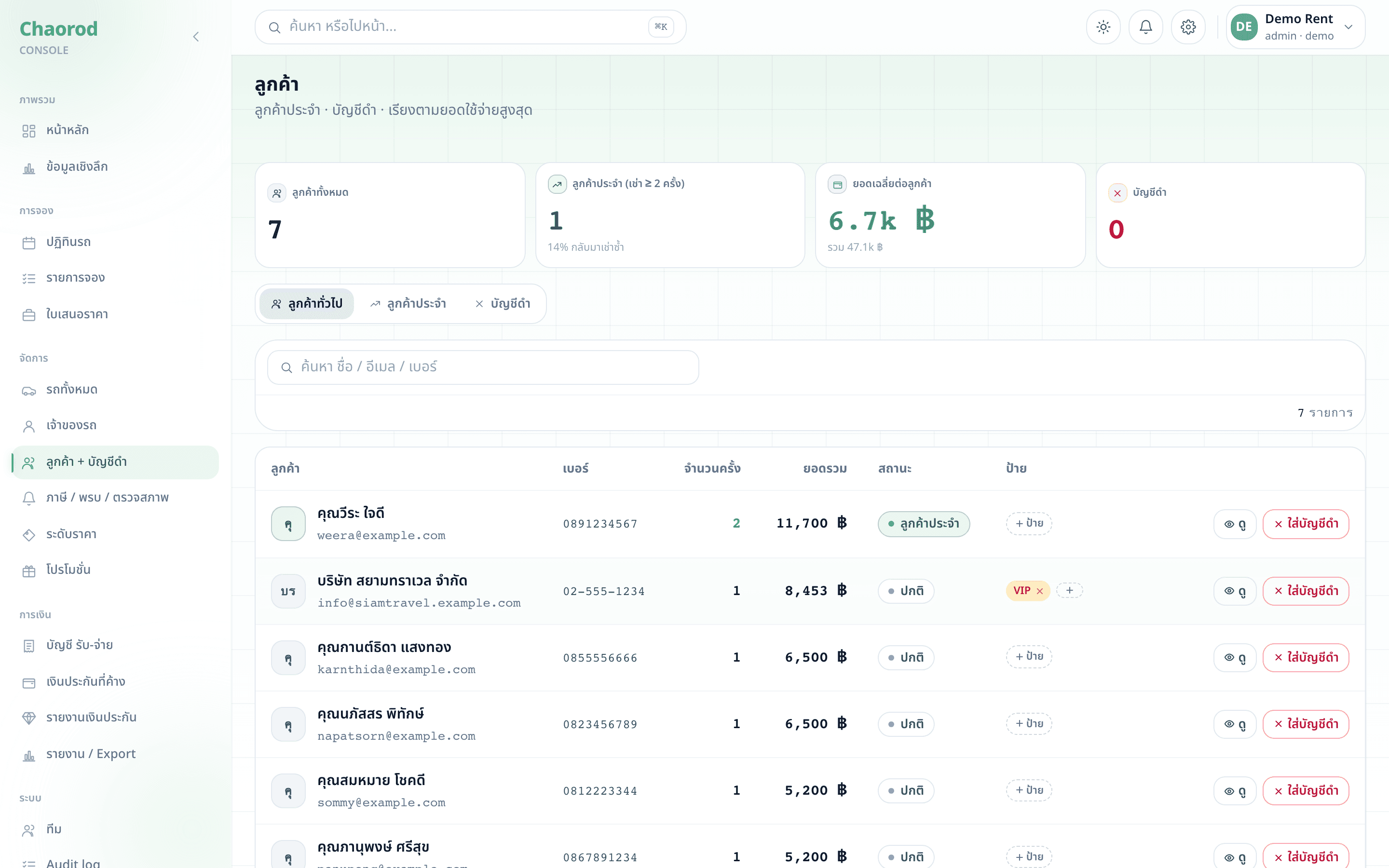Open รายการจอง bookings list in sidebar

(115, 278)
